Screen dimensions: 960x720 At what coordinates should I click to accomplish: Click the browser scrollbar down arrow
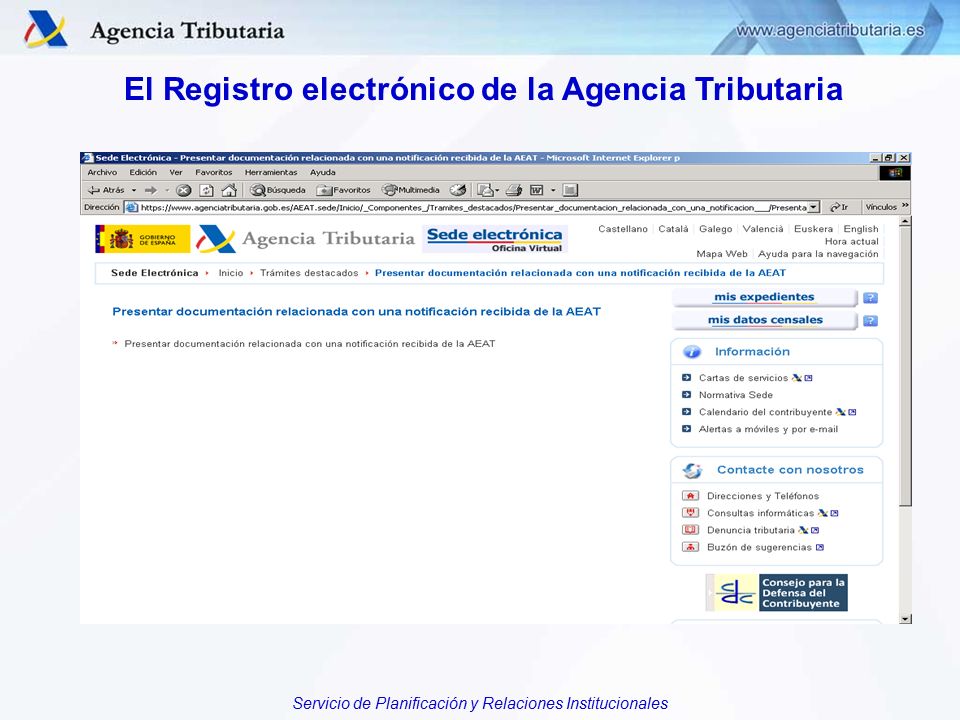tap(906, 619)
